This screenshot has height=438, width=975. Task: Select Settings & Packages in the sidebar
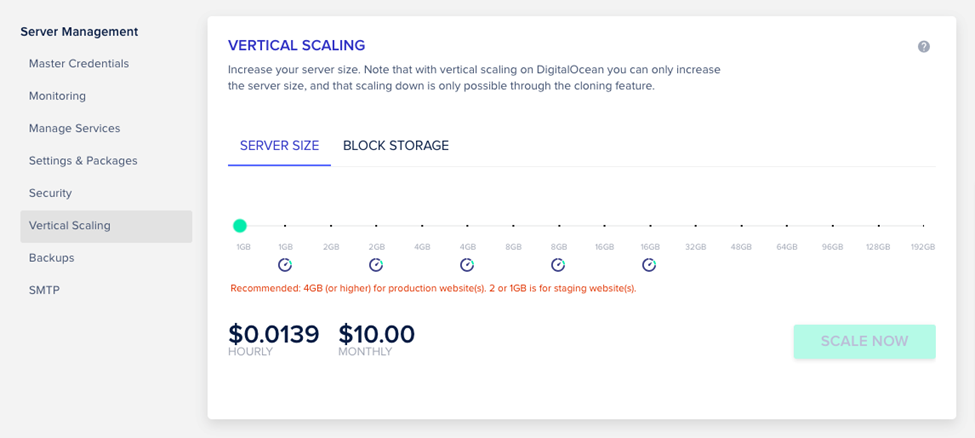click(83, 161)
